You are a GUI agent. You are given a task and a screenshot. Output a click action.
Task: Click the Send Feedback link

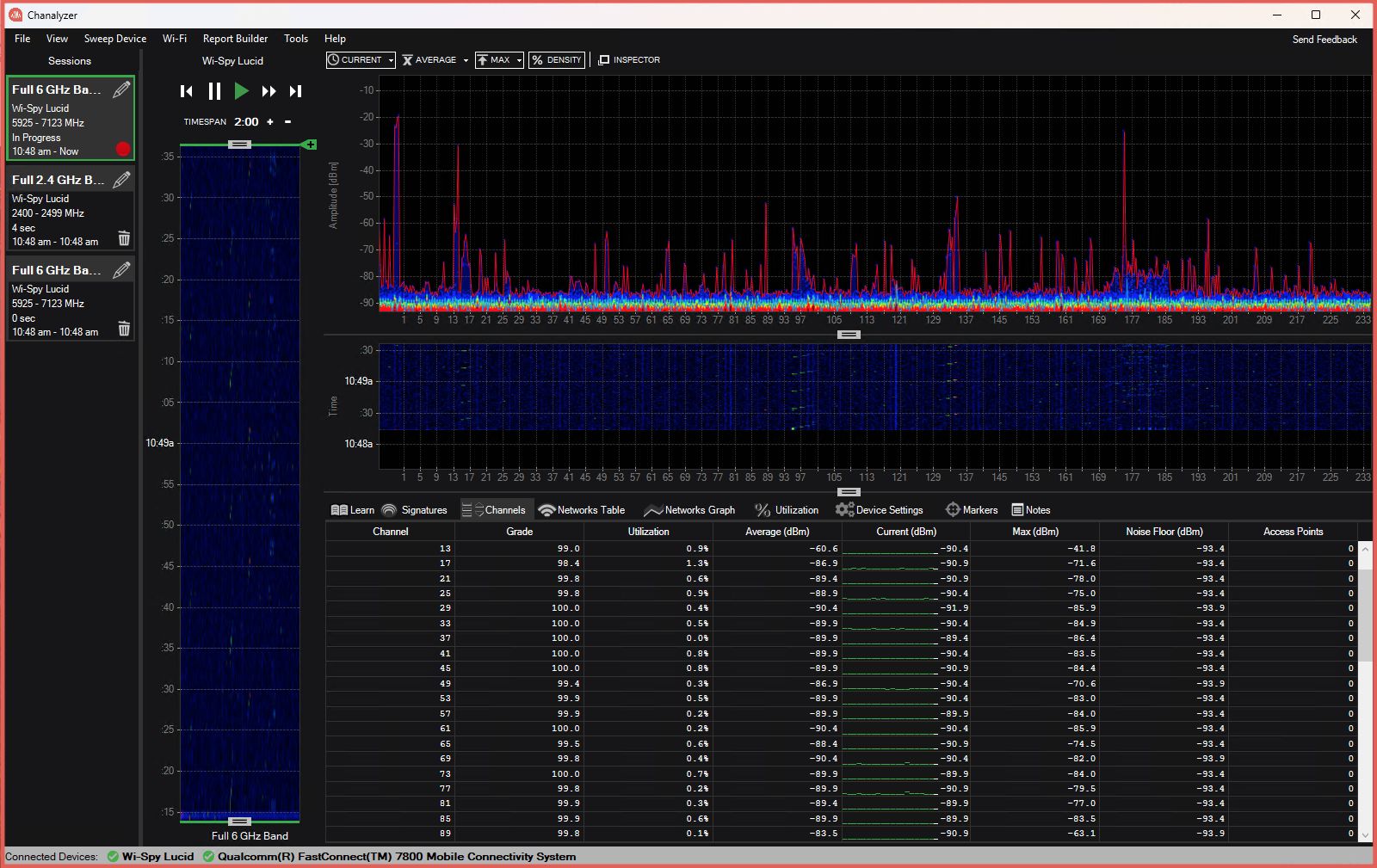(1324, 40)
